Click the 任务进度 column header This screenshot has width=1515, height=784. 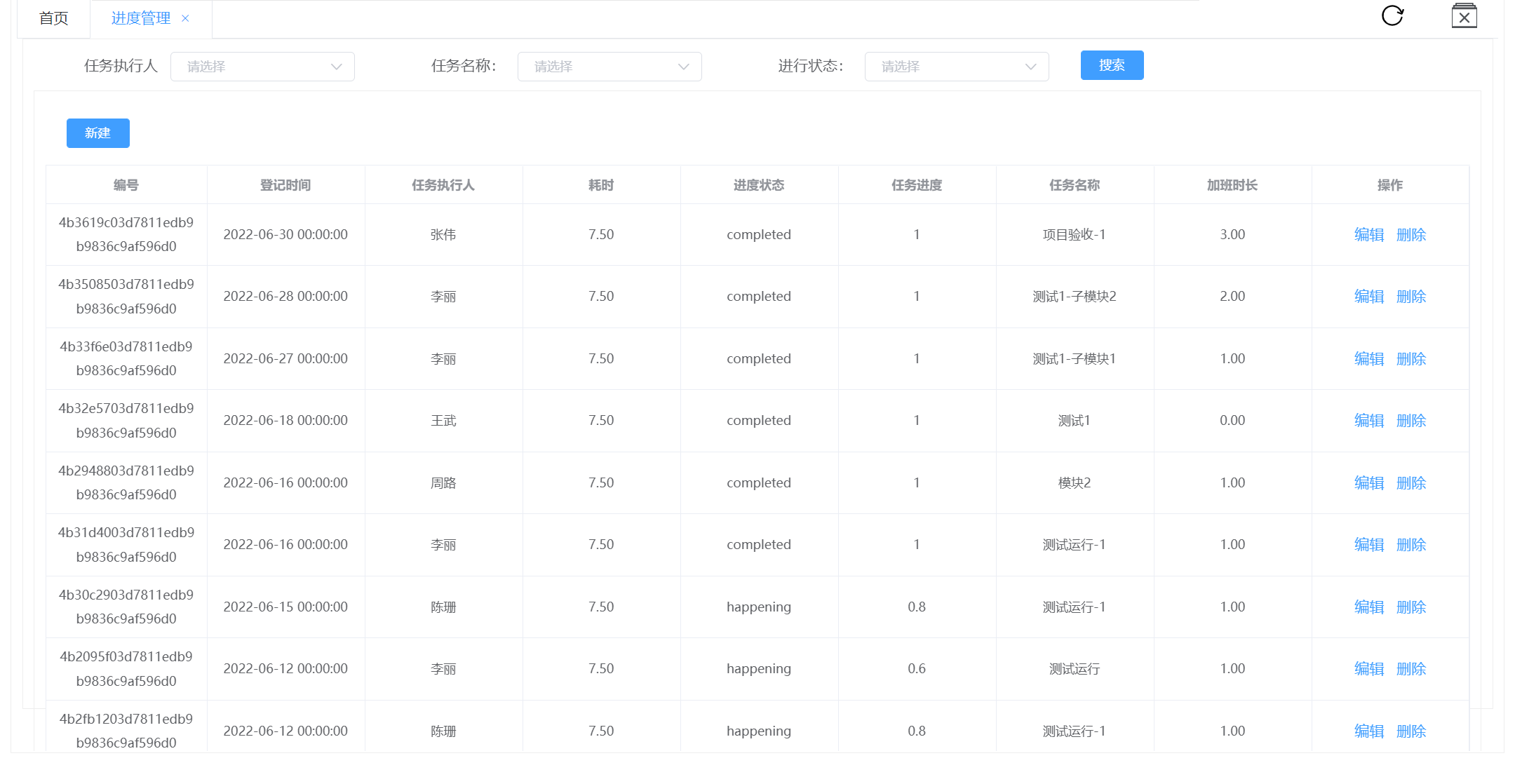pyautogui.click(x=917, y=185)
